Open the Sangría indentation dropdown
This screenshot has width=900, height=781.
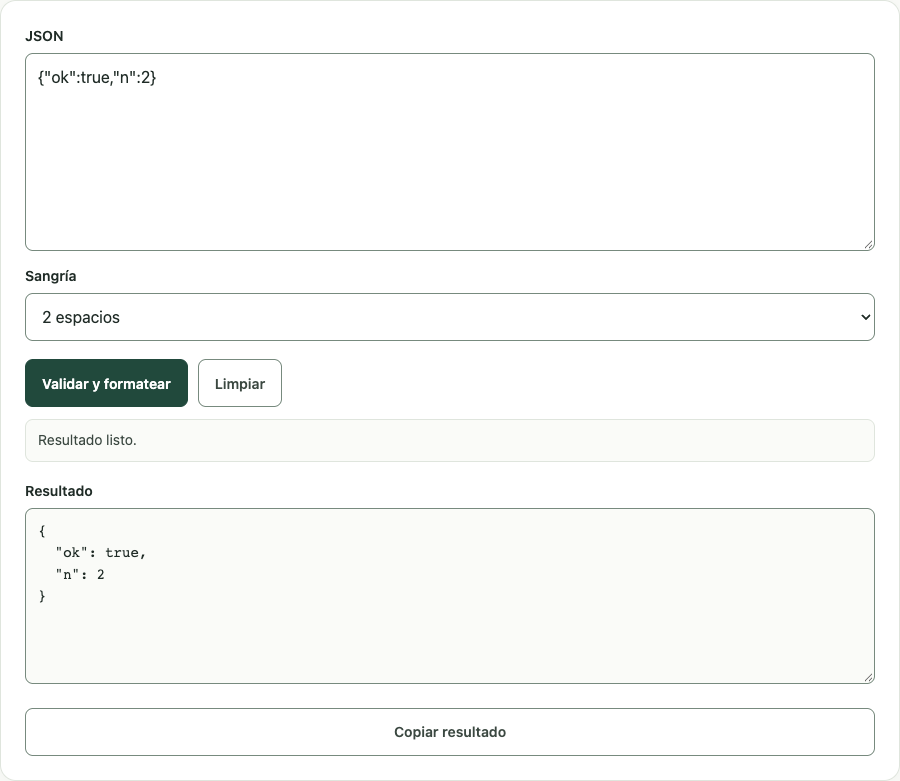point(450,317)
